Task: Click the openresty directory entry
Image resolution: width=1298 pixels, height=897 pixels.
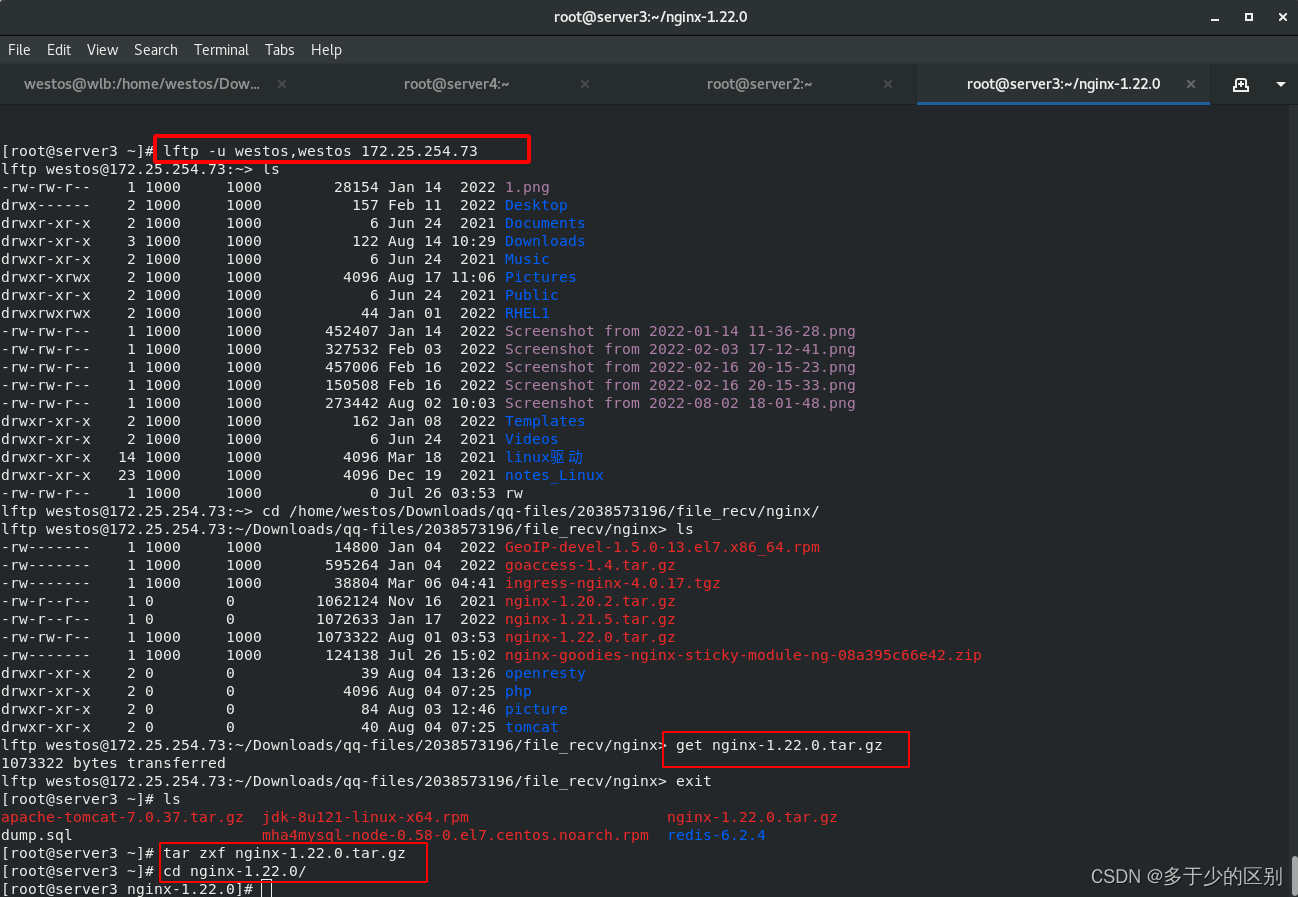Action: coord(545,673)
